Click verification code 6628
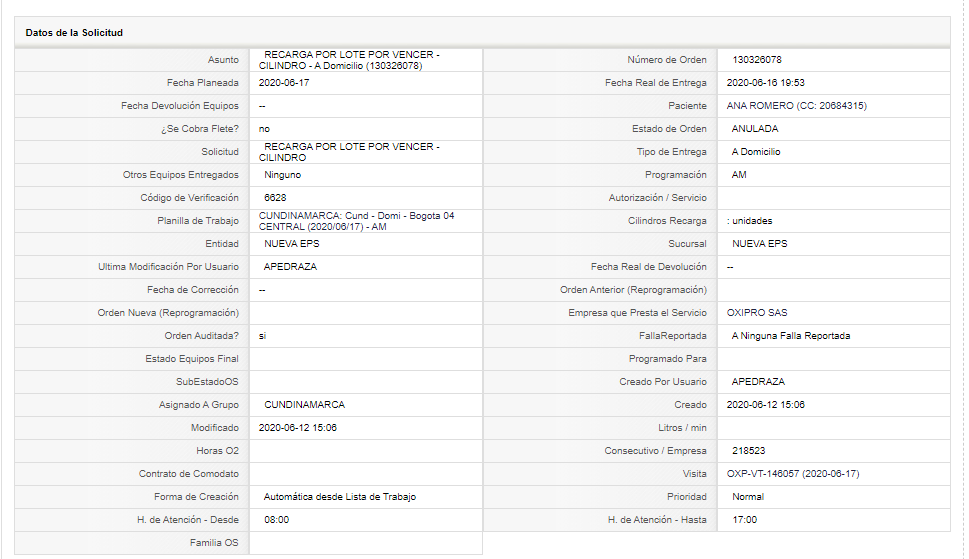Image resolution: width=969 pixels, height=559 pixels. (275, 198)
